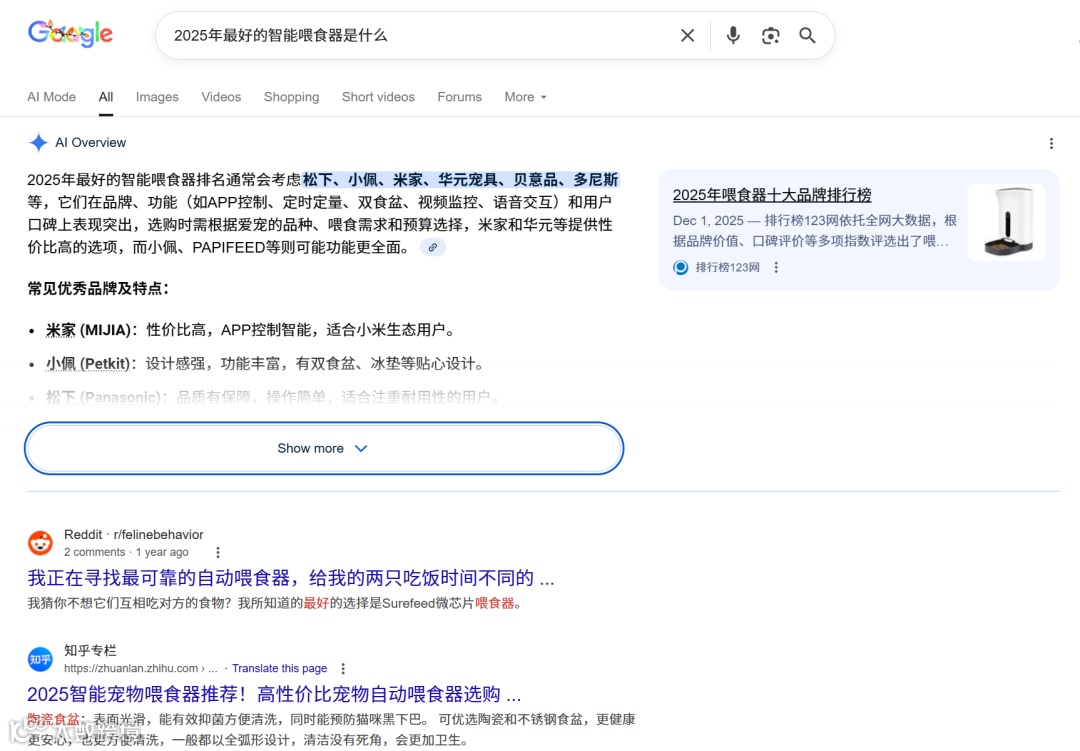Click the Reddit favicon
The height and width of the screenshot is (751, 1080).
(x=40, y=543)
